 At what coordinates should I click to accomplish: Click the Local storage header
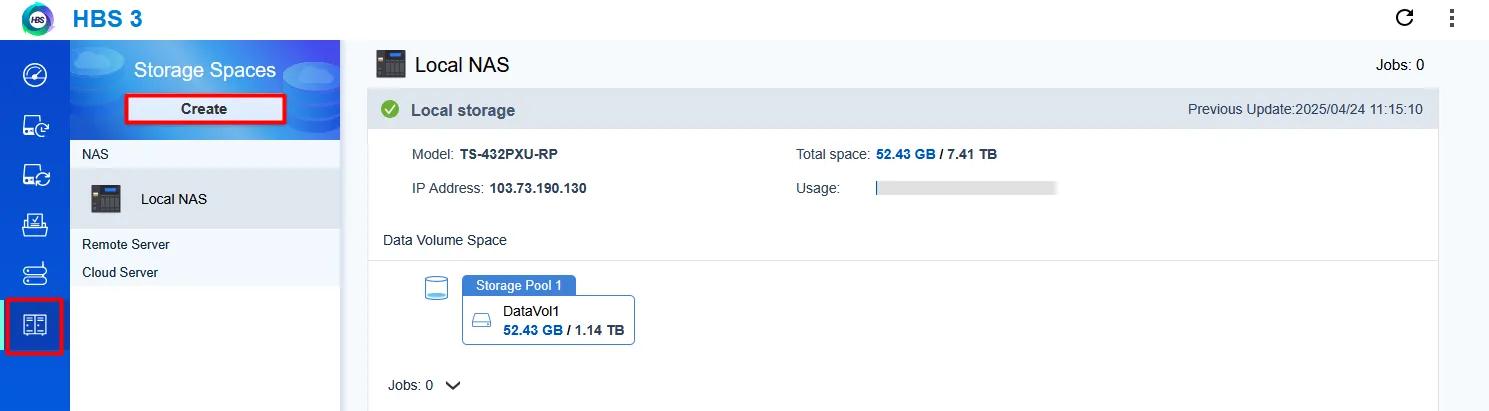point(463,110)
